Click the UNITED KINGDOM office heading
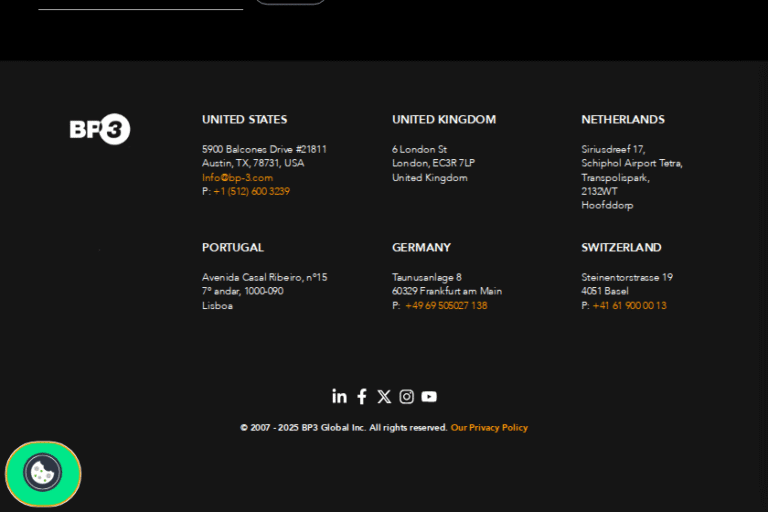The width and height of the screenshot is (768, 512). (x=443, y=119)
